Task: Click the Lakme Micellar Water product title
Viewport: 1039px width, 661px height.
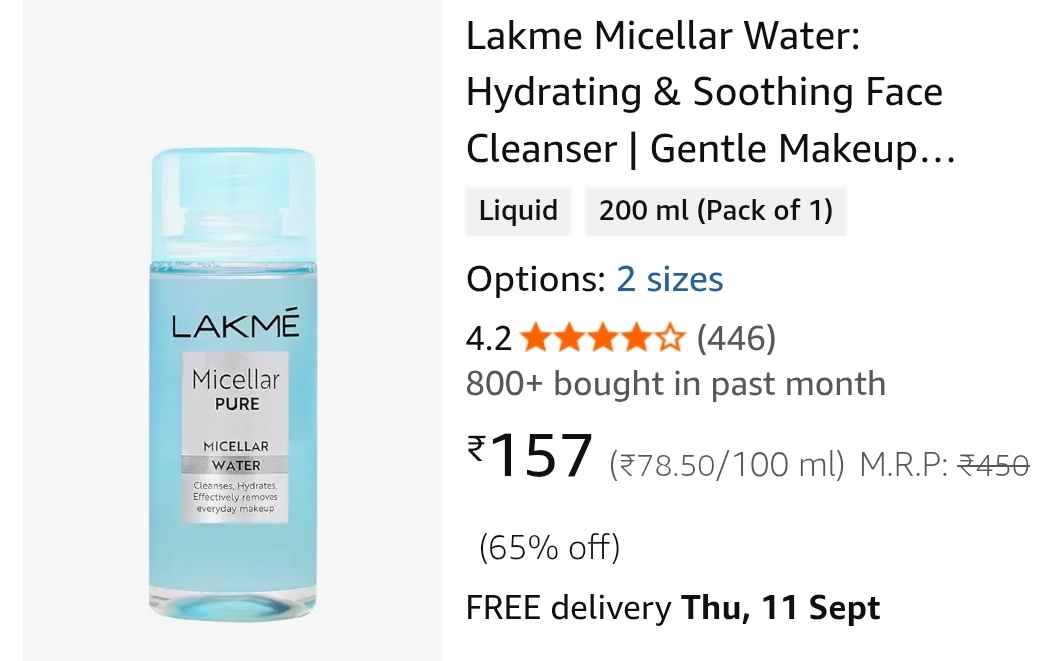Action: (711, 92)
